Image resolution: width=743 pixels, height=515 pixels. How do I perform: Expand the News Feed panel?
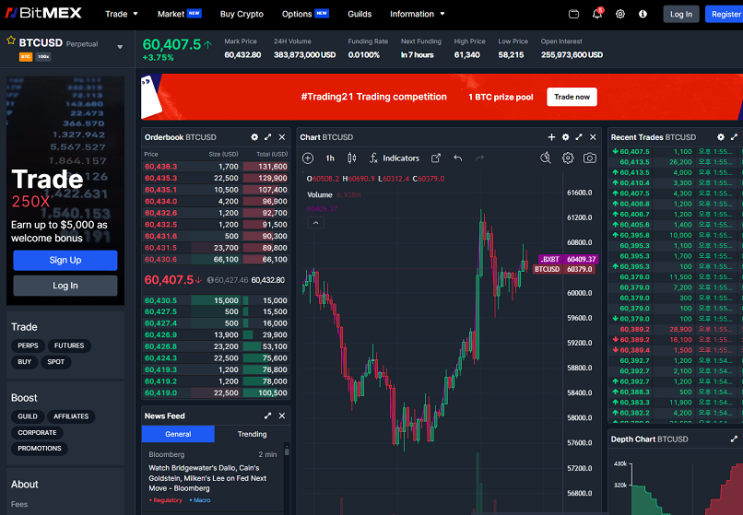(x=268, y=416)
